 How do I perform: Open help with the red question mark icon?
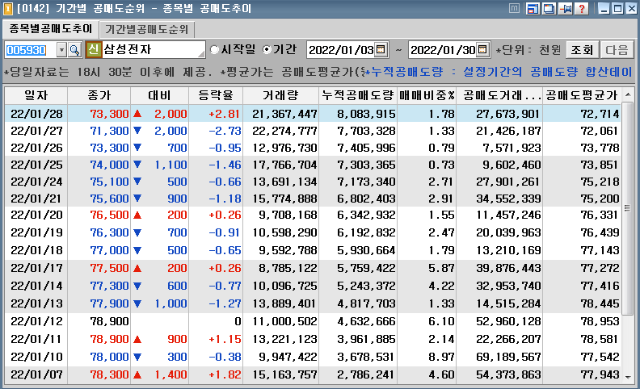[582, 8]
